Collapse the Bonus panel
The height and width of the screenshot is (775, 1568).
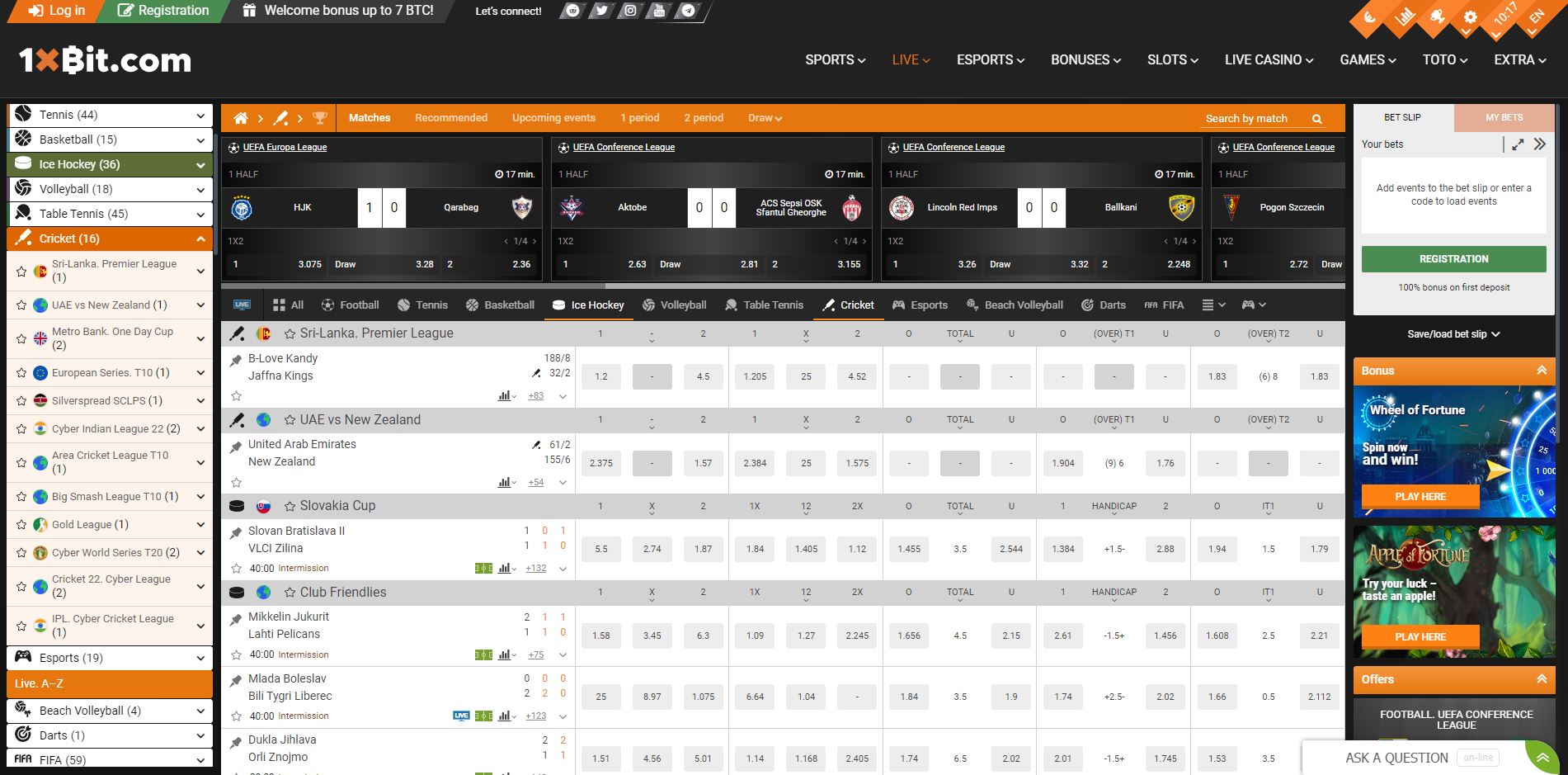pyautogui.click(x=1542, y=371)
